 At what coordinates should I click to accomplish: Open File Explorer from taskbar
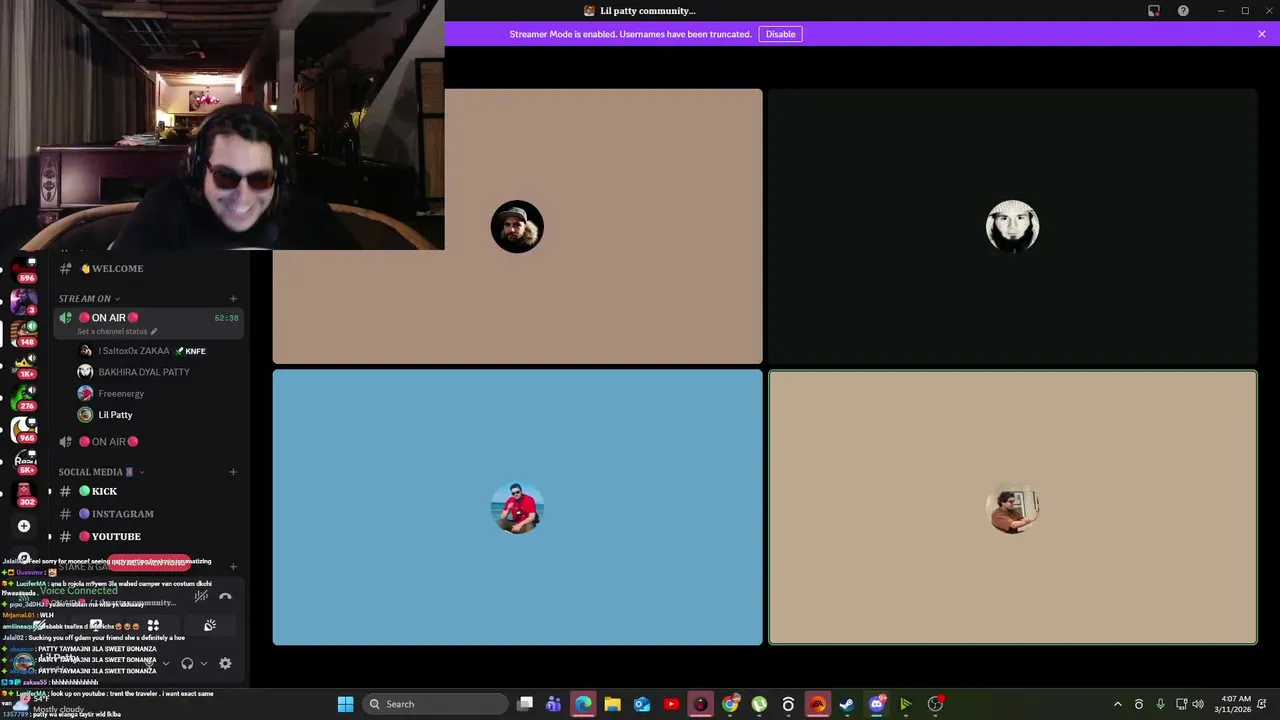click(612, 704)
